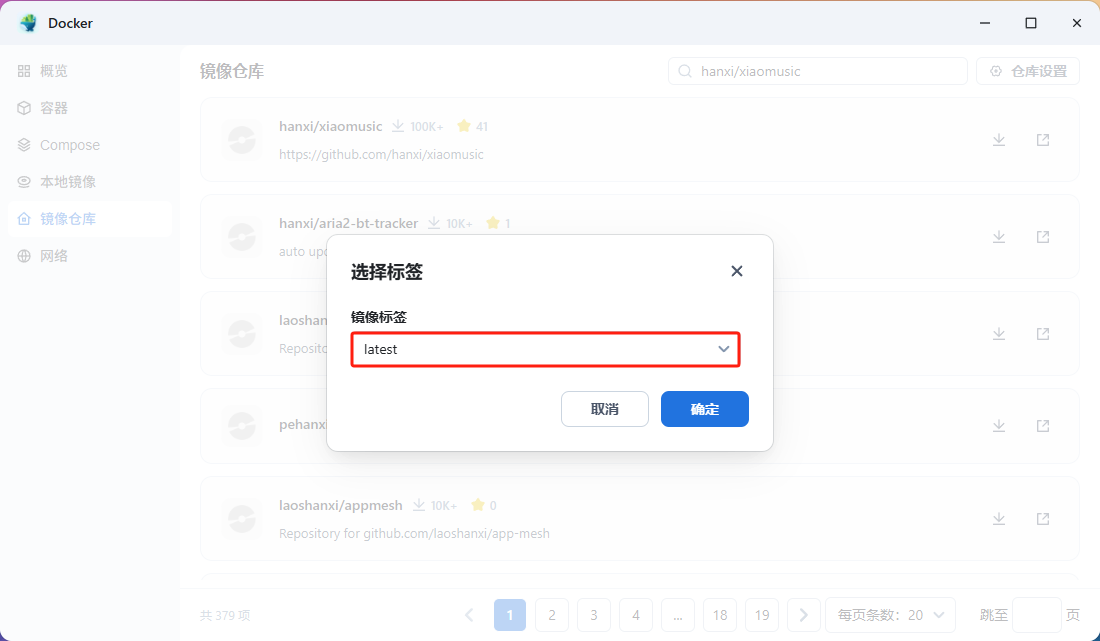Click laoshanxi/appmesh thumbnail image

(242, 519)
